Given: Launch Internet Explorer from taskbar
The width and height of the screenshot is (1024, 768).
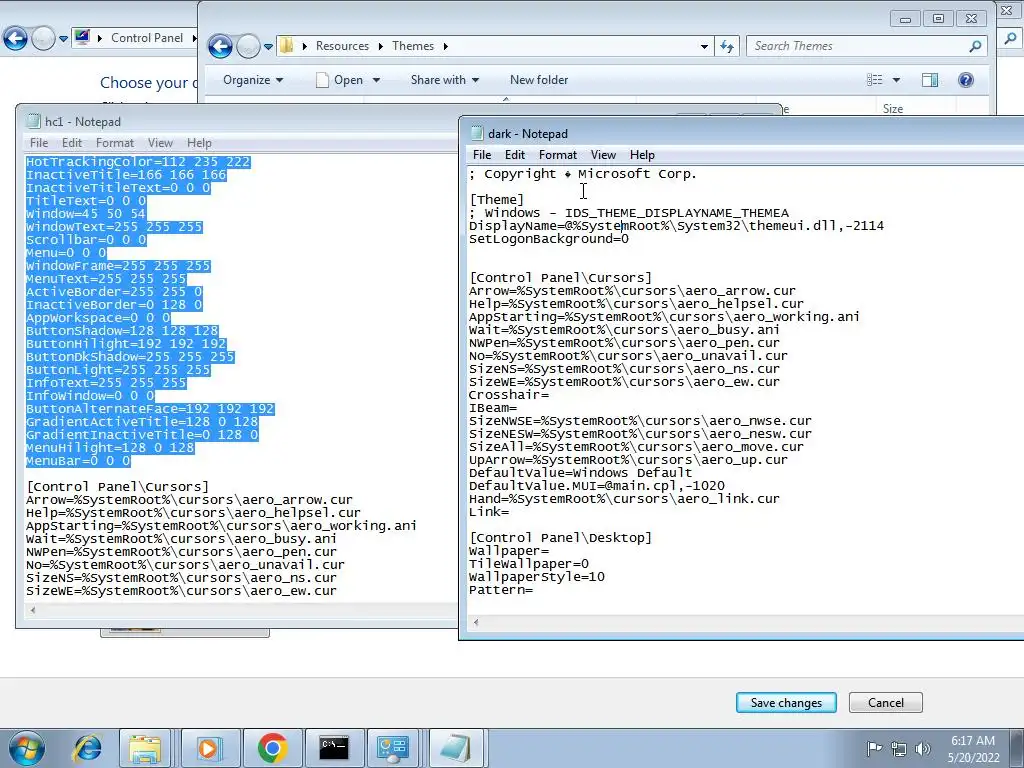Looking at the screenshot, I should [x=88, y=748].
